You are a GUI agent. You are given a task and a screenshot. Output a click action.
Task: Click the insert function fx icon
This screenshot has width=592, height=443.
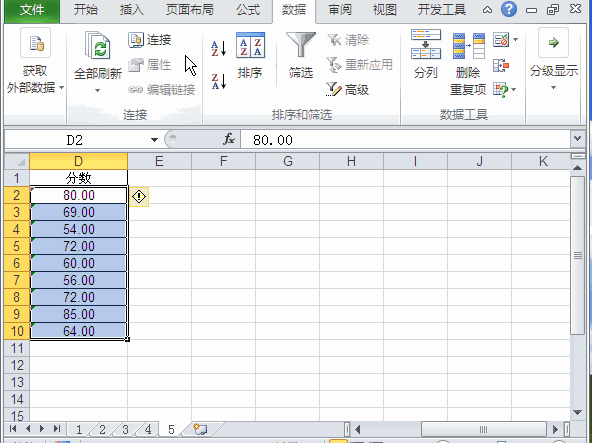[229, 139]
